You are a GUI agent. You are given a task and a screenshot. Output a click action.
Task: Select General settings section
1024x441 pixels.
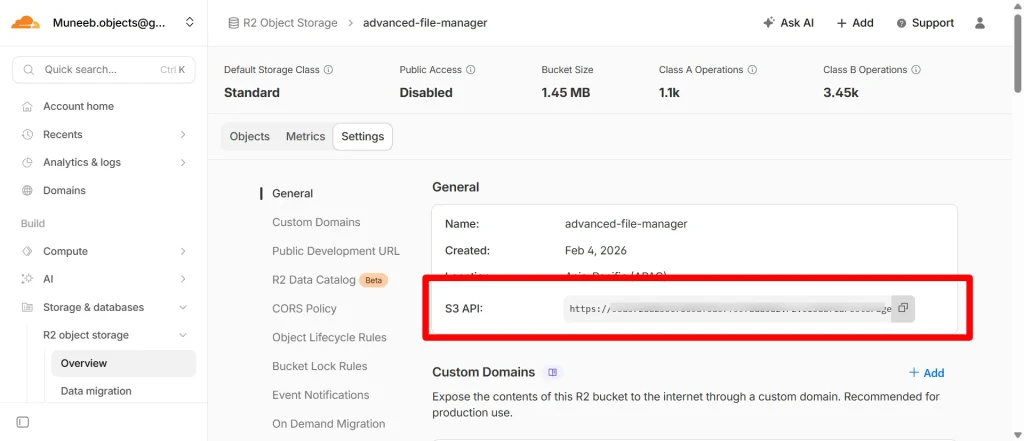click(x=293, y=193)
